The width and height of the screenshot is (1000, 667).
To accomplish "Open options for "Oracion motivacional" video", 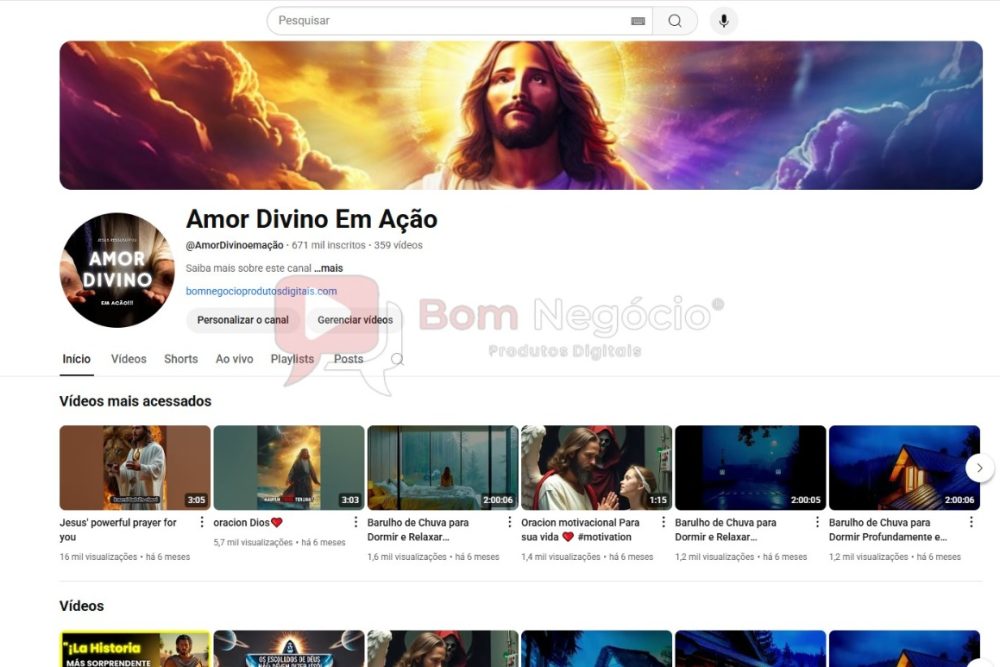I will click(663, 522).
